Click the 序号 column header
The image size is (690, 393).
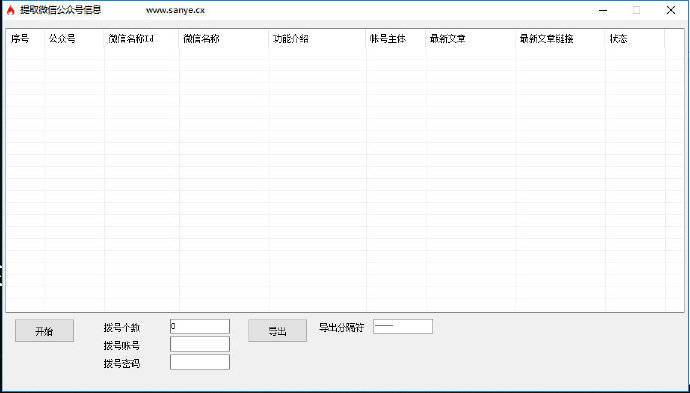click(26, 39)
